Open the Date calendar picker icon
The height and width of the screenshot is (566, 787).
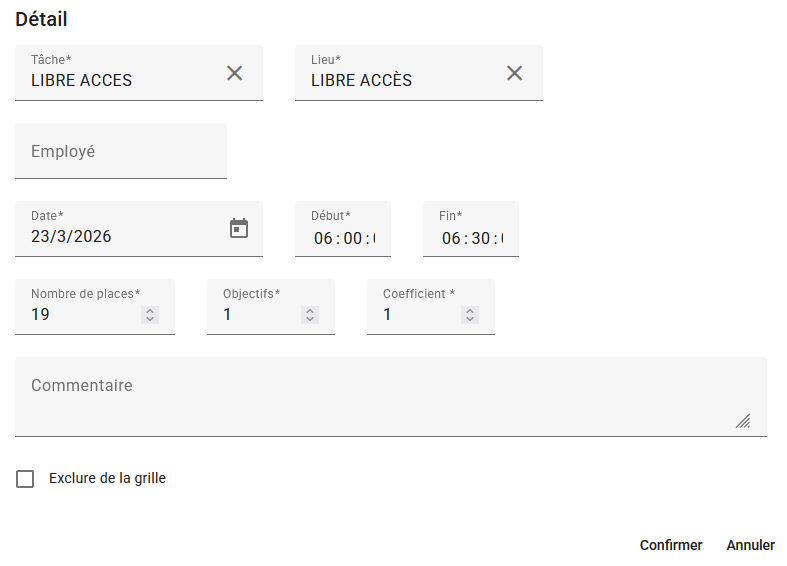click(239, 228)
